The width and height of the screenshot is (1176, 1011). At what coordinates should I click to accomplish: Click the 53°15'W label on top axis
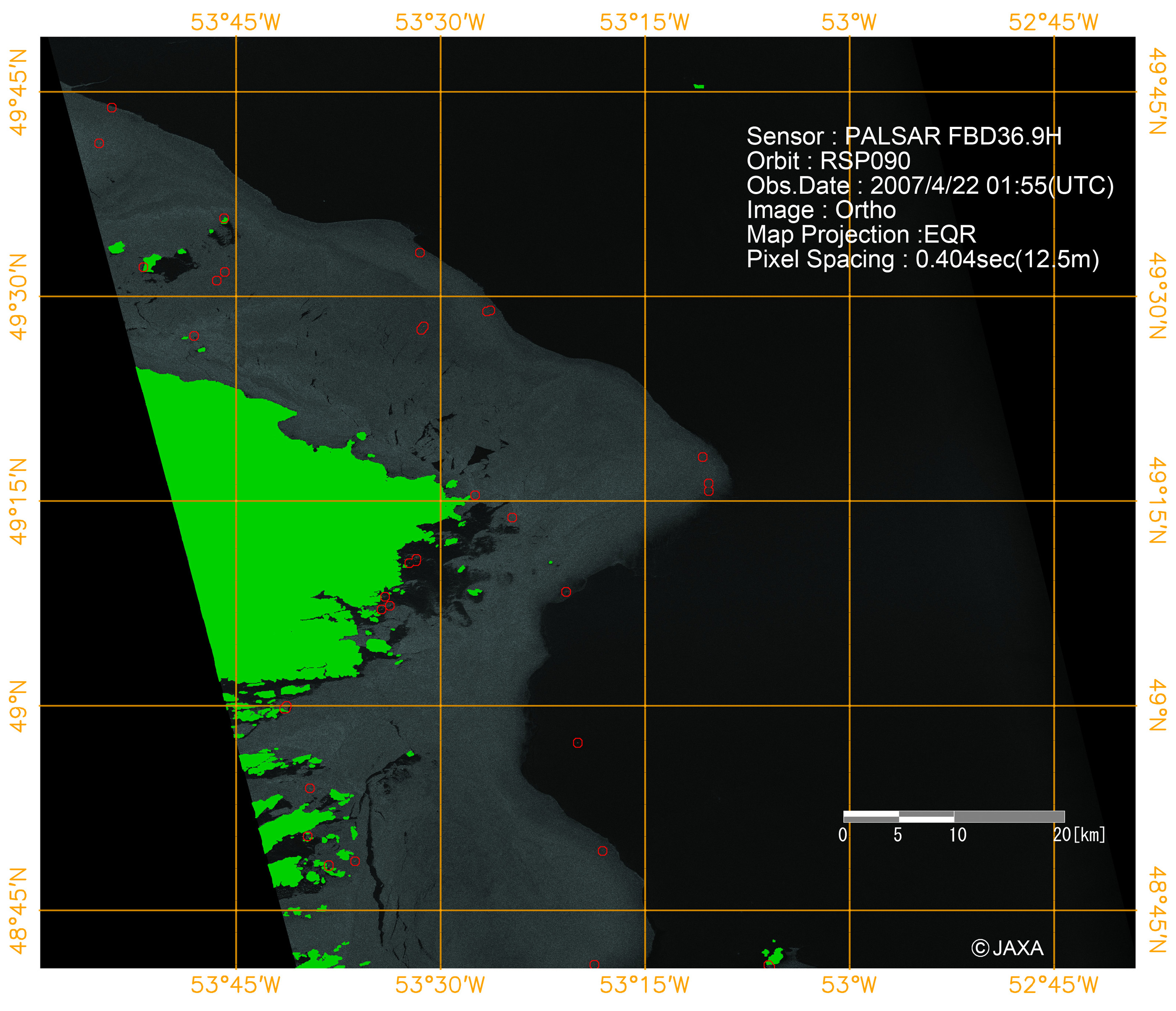pyautogui.click(x=644, y=22)
